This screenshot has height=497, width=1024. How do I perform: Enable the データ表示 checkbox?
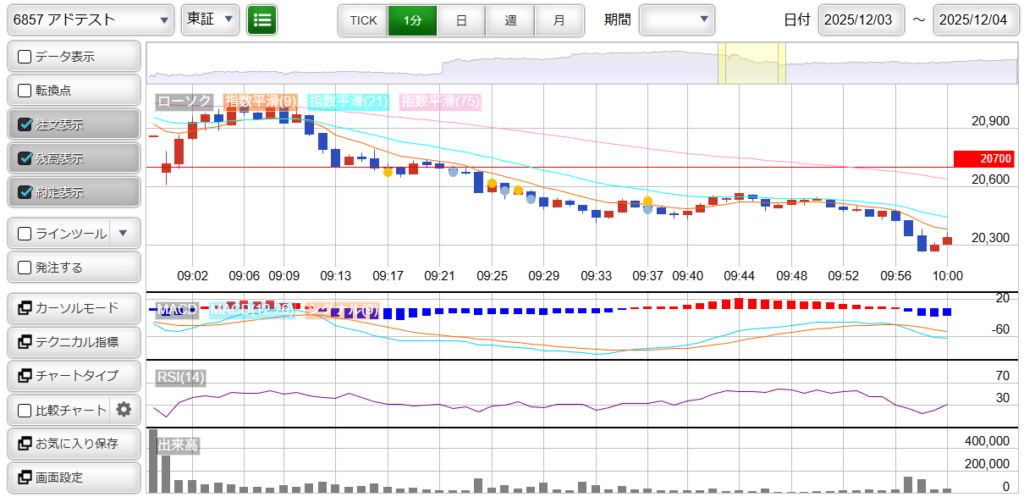pyautogui.click(x=26, y=57)
